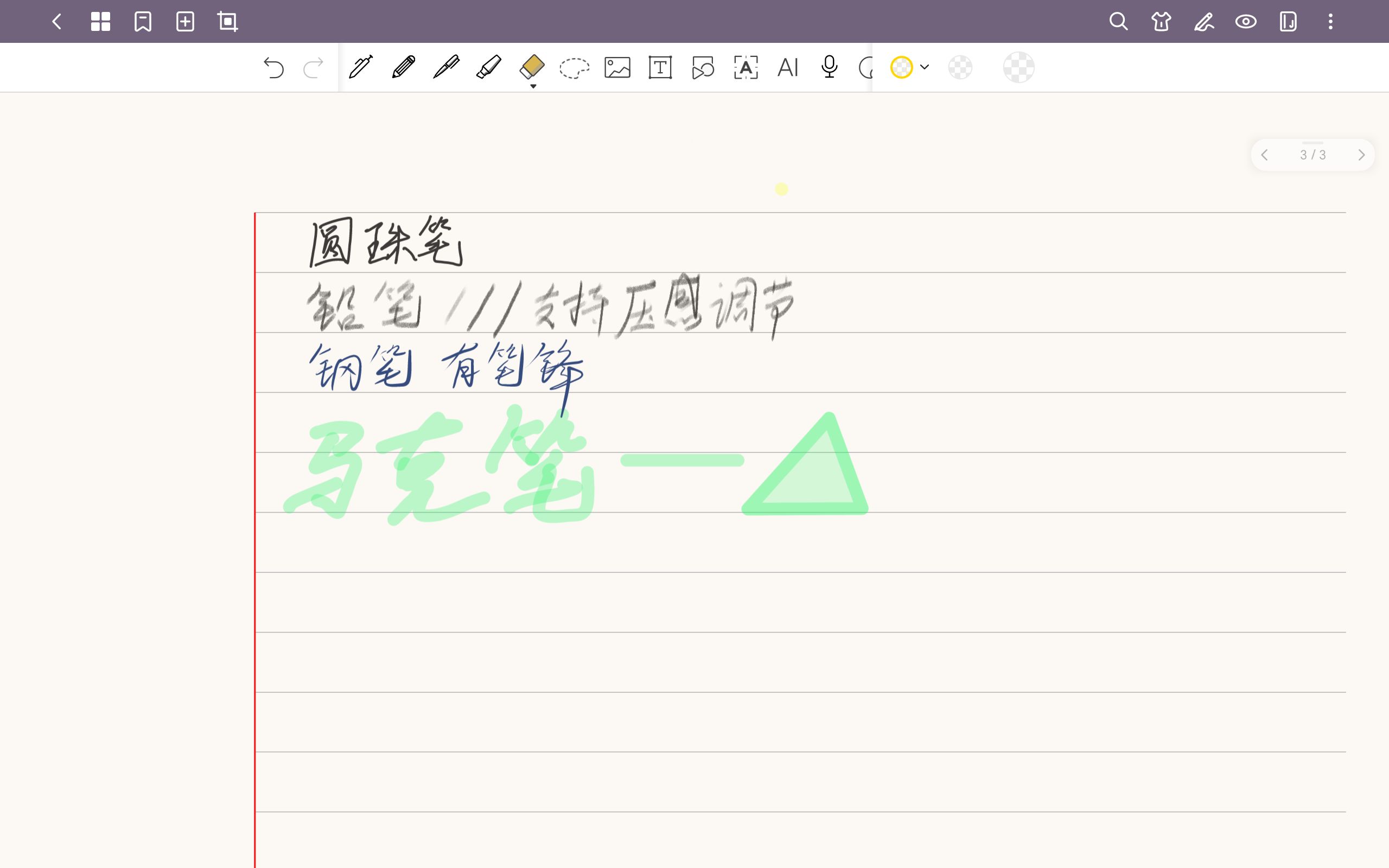Enable handwriting edit mode

[1203, 21]
